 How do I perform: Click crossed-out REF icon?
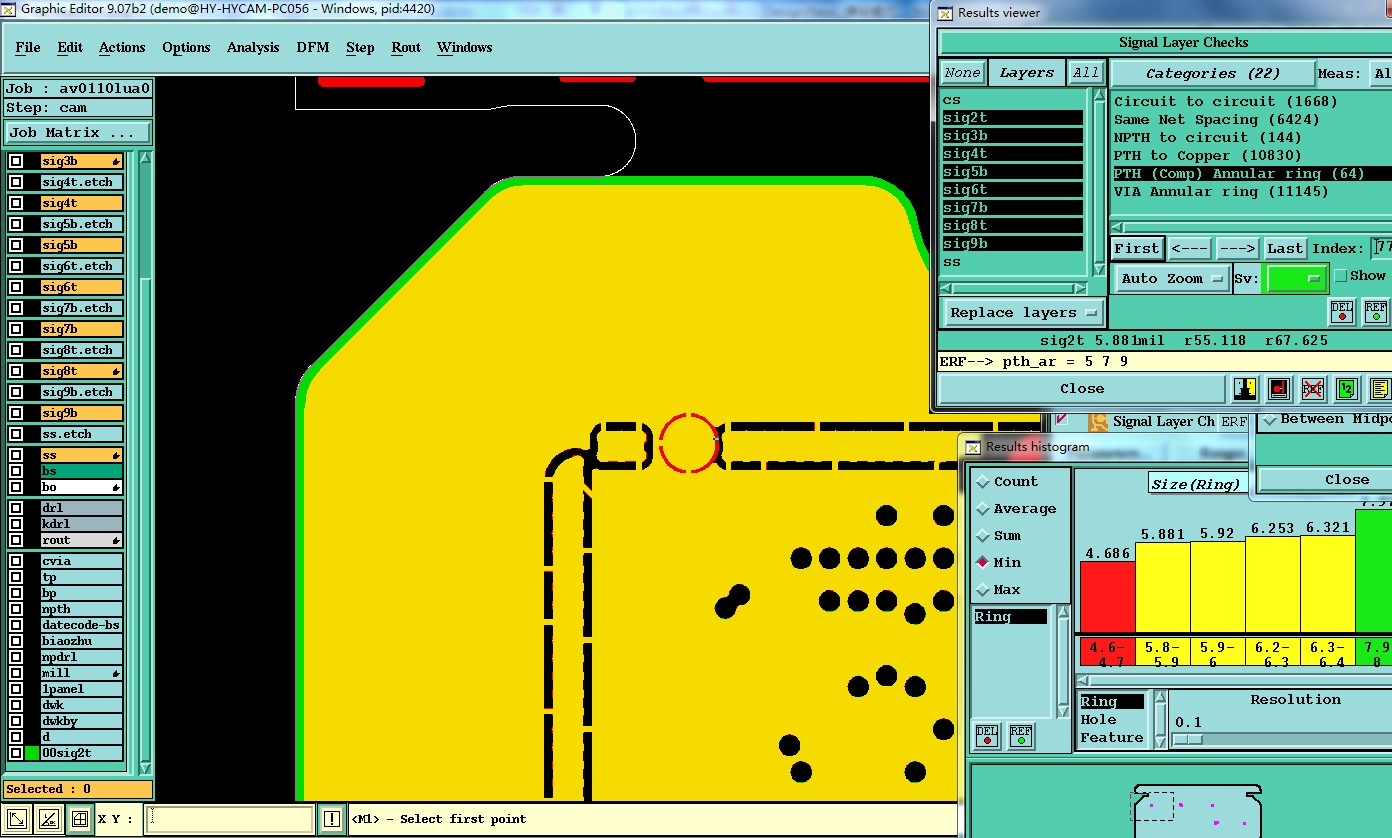1312,389
